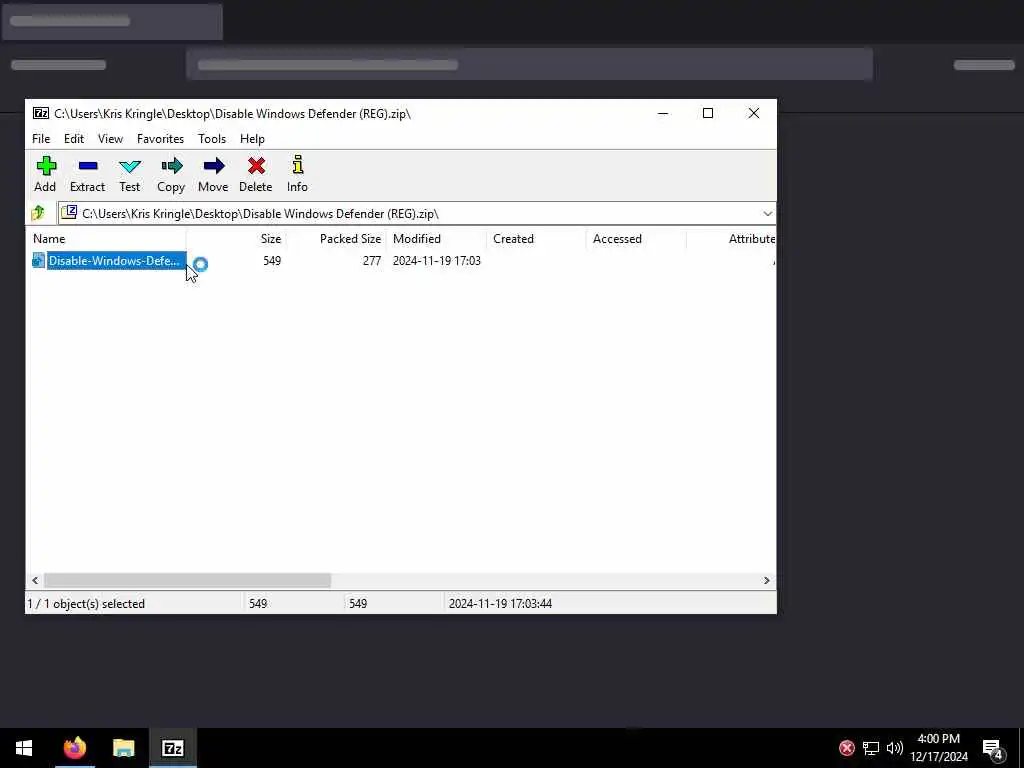The image size is (1024, 768).
Task: Open the Windows Start menu
Action: coord(24,748)
